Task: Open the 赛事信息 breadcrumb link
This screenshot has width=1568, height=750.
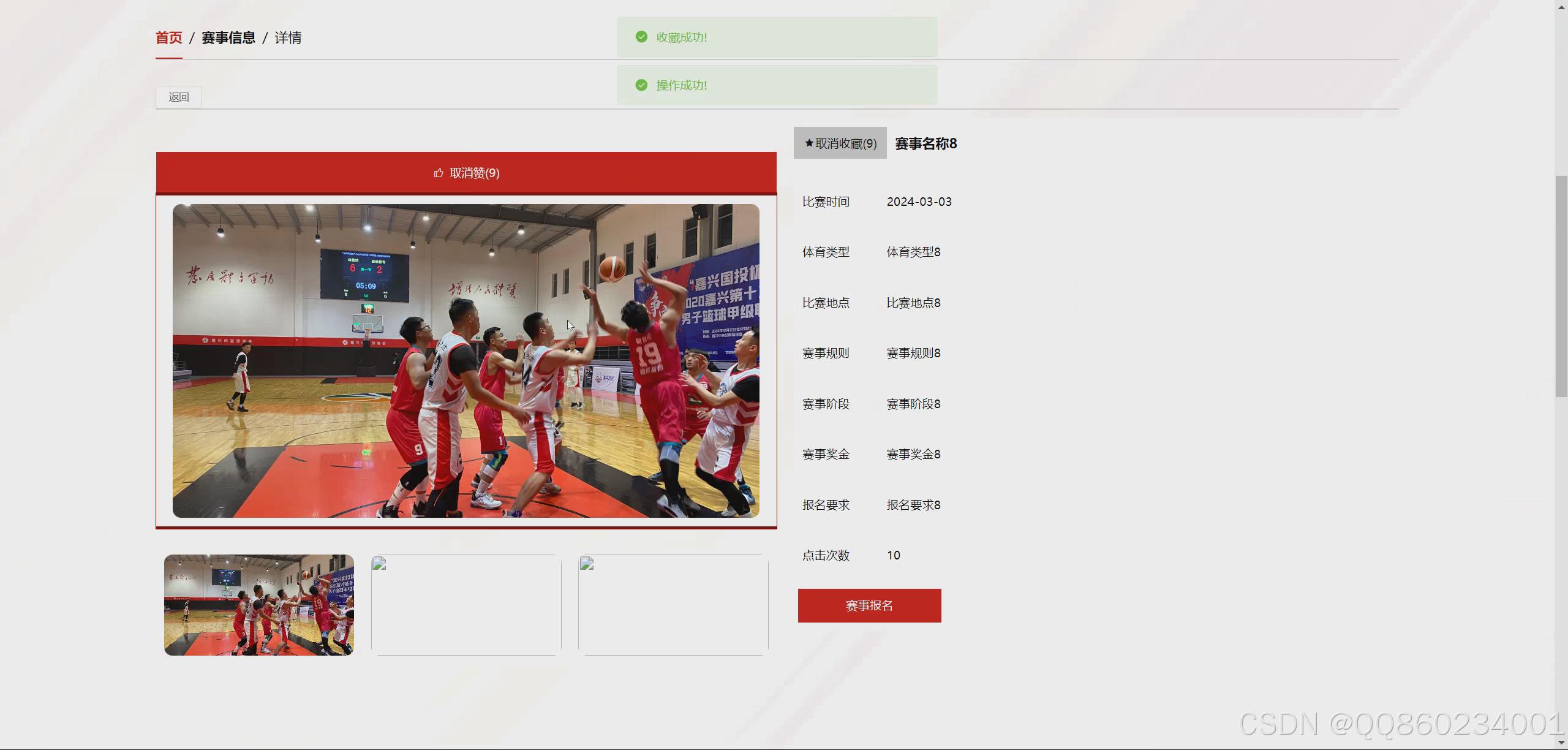Action: pyautogui.click(x=228, y=38)
